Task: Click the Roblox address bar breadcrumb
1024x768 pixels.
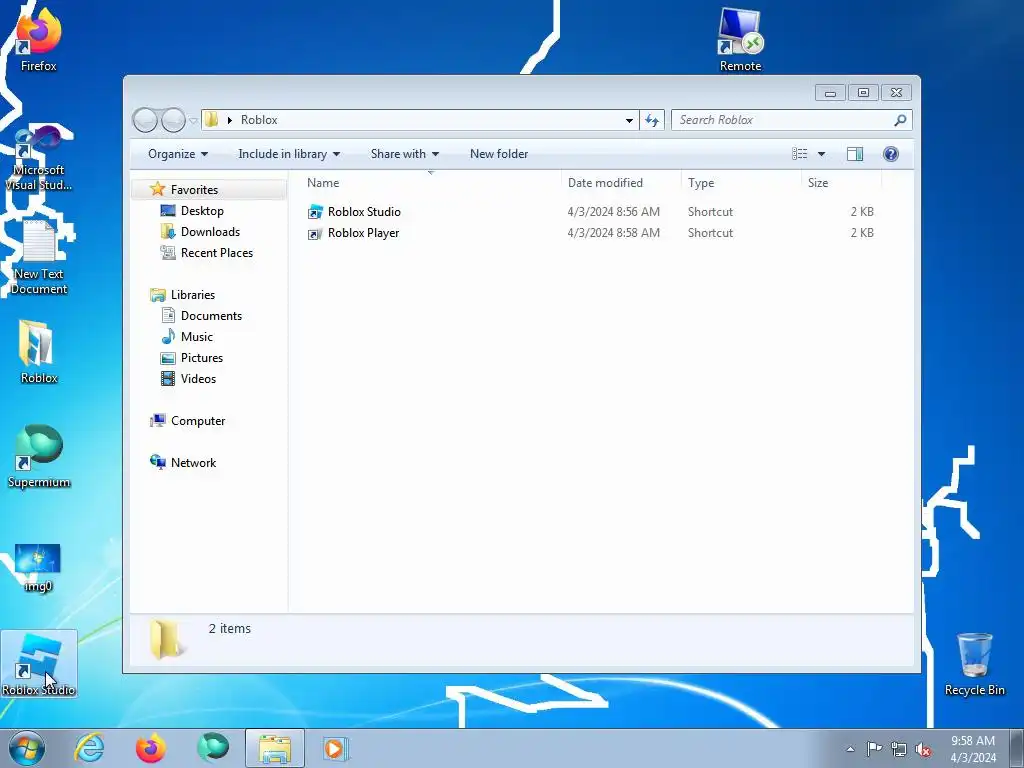Action: tap(259, 120)
